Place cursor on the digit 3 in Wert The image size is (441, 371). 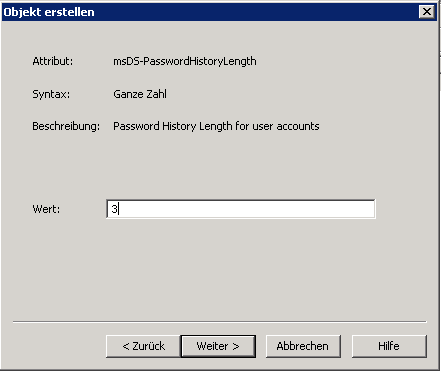coord(114,209)
